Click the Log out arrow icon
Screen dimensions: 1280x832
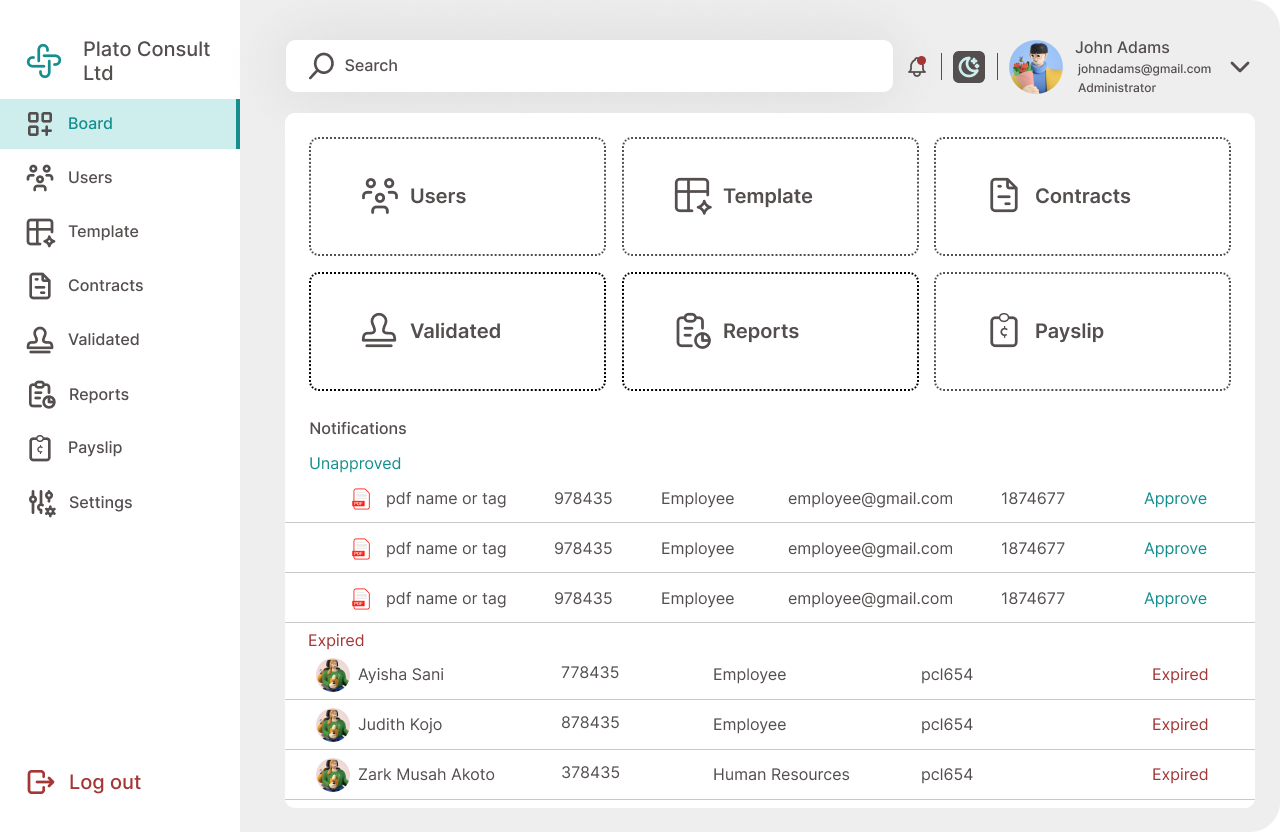tap(40, 782)
